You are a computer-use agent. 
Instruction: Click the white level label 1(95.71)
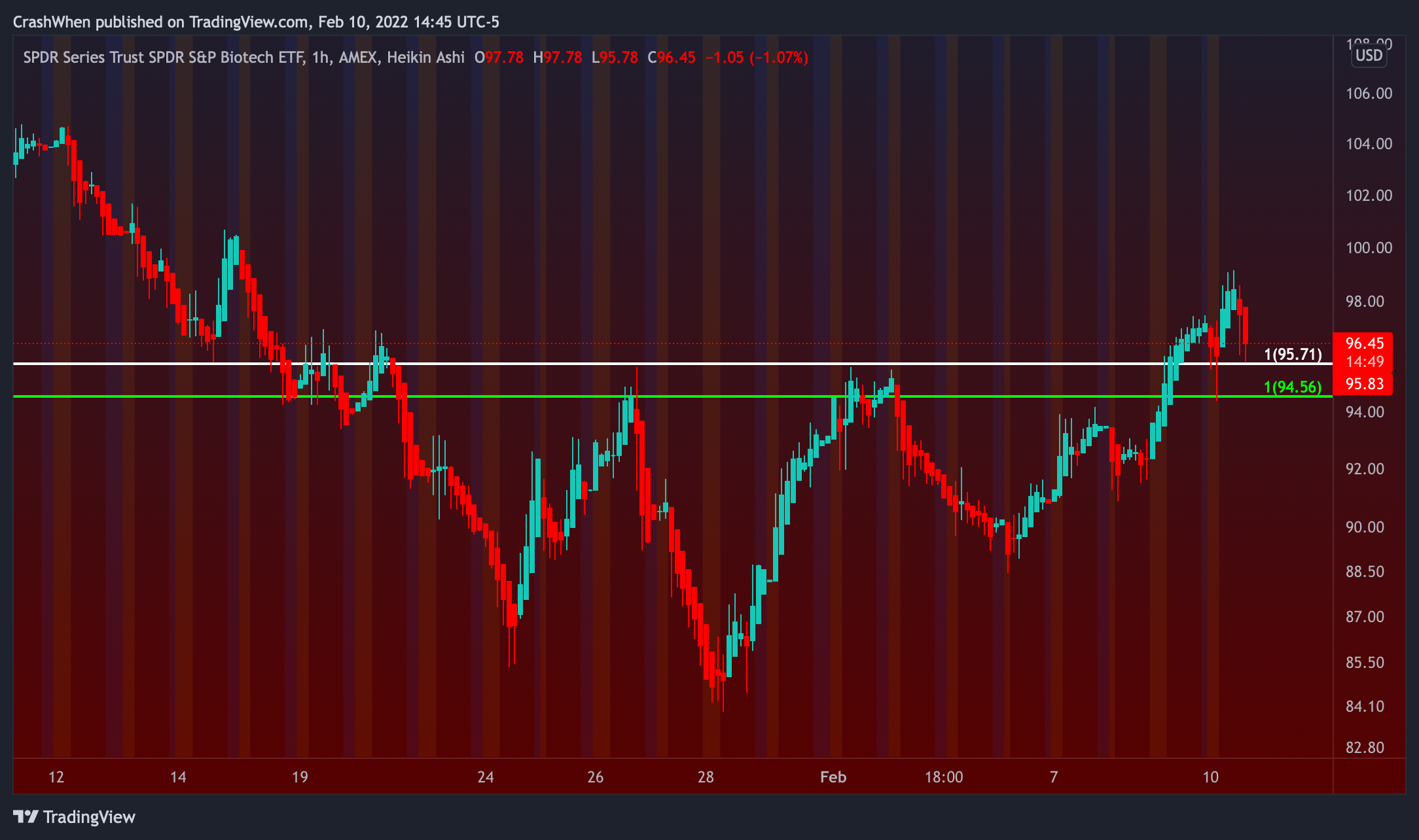pos(1293,355)
